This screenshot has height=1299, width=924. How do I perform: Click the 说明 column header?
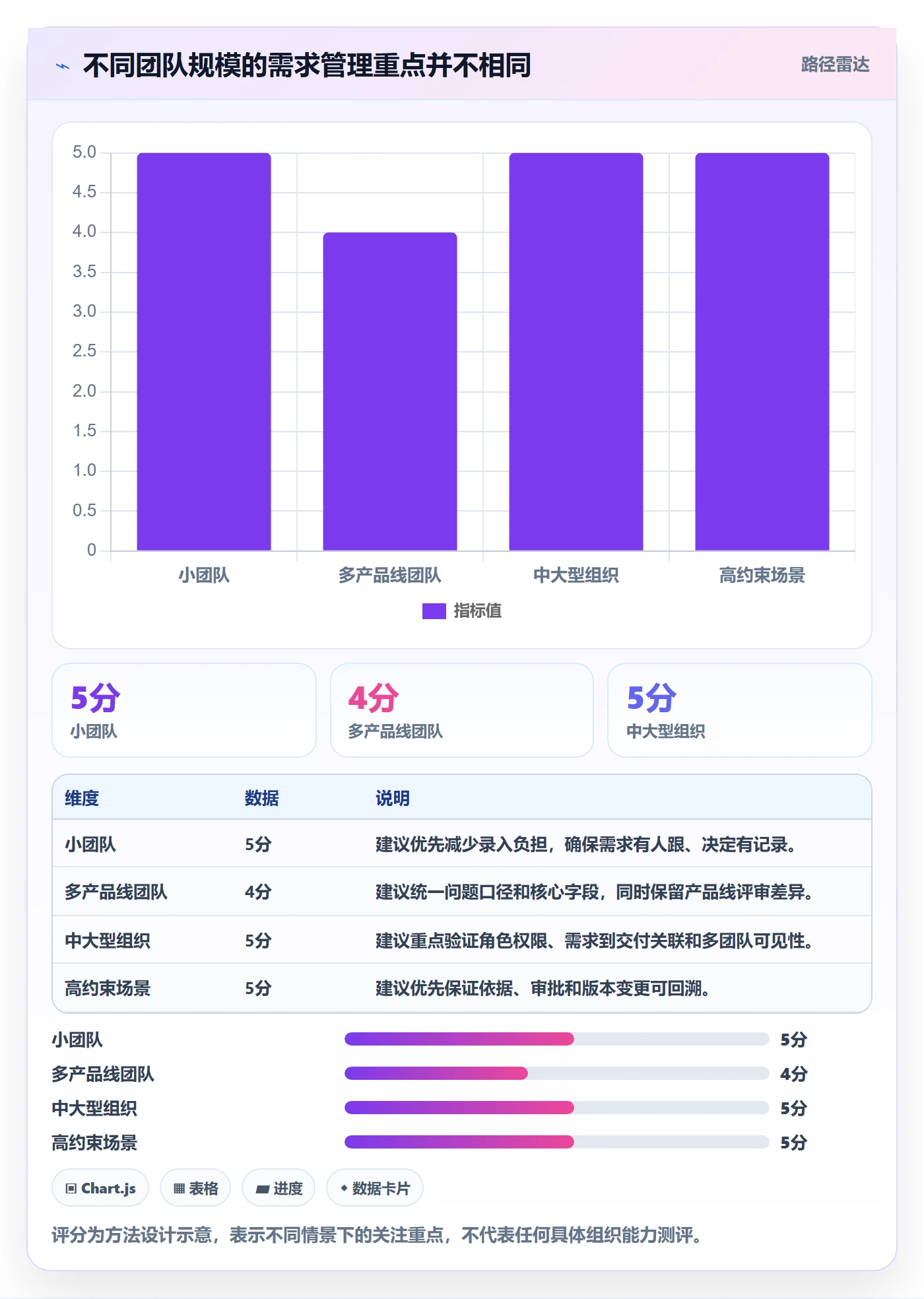coord(393,798)
